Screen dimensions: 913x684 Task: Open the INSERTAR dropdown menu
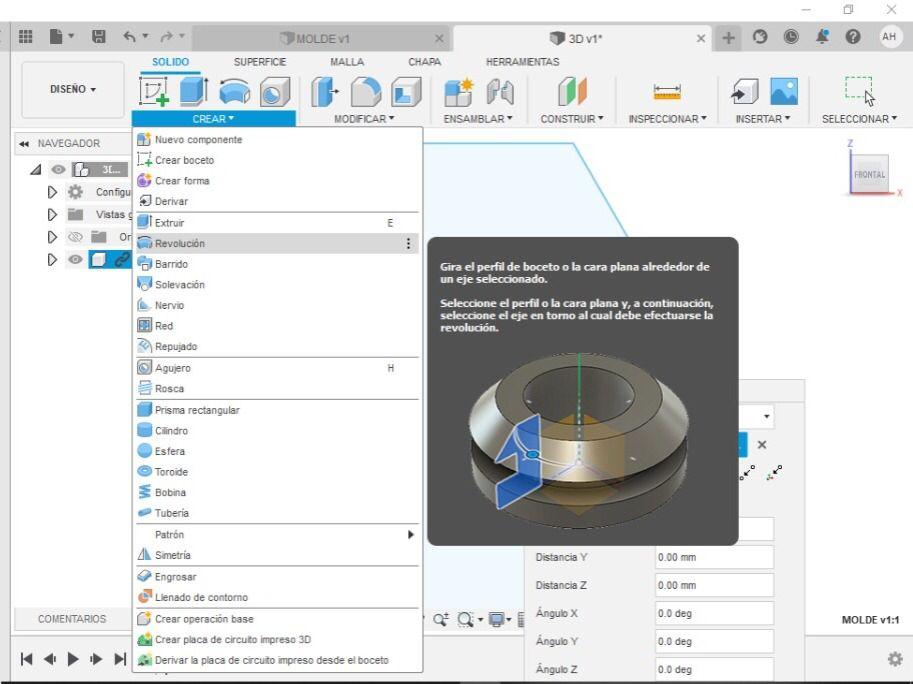(x=763, y=119)
